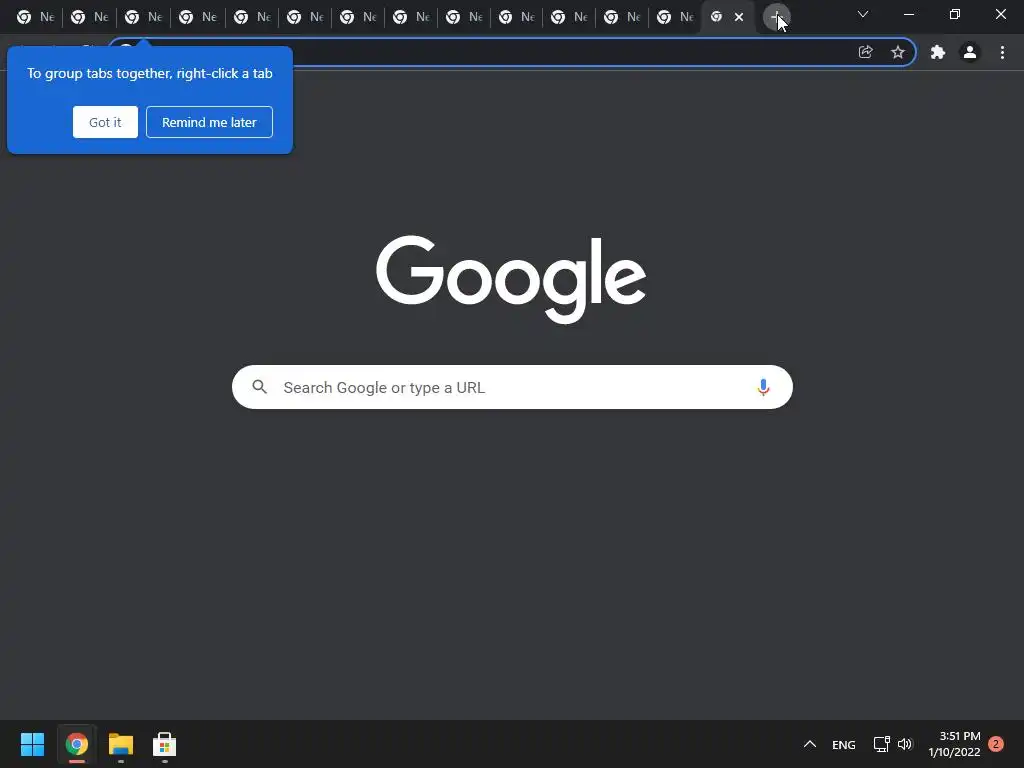Open the Extensions puzzle icon
The image size is (1024, 768).
point(938,52)
